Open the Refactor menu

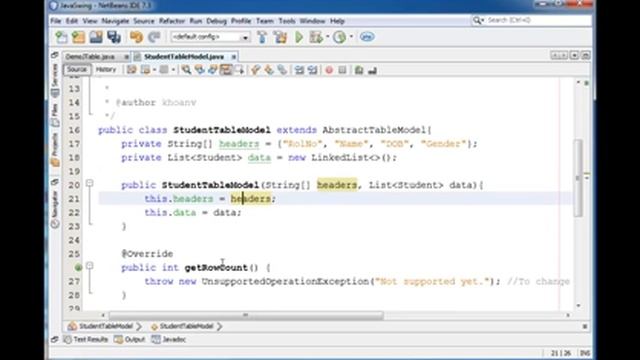coord(172,21)
